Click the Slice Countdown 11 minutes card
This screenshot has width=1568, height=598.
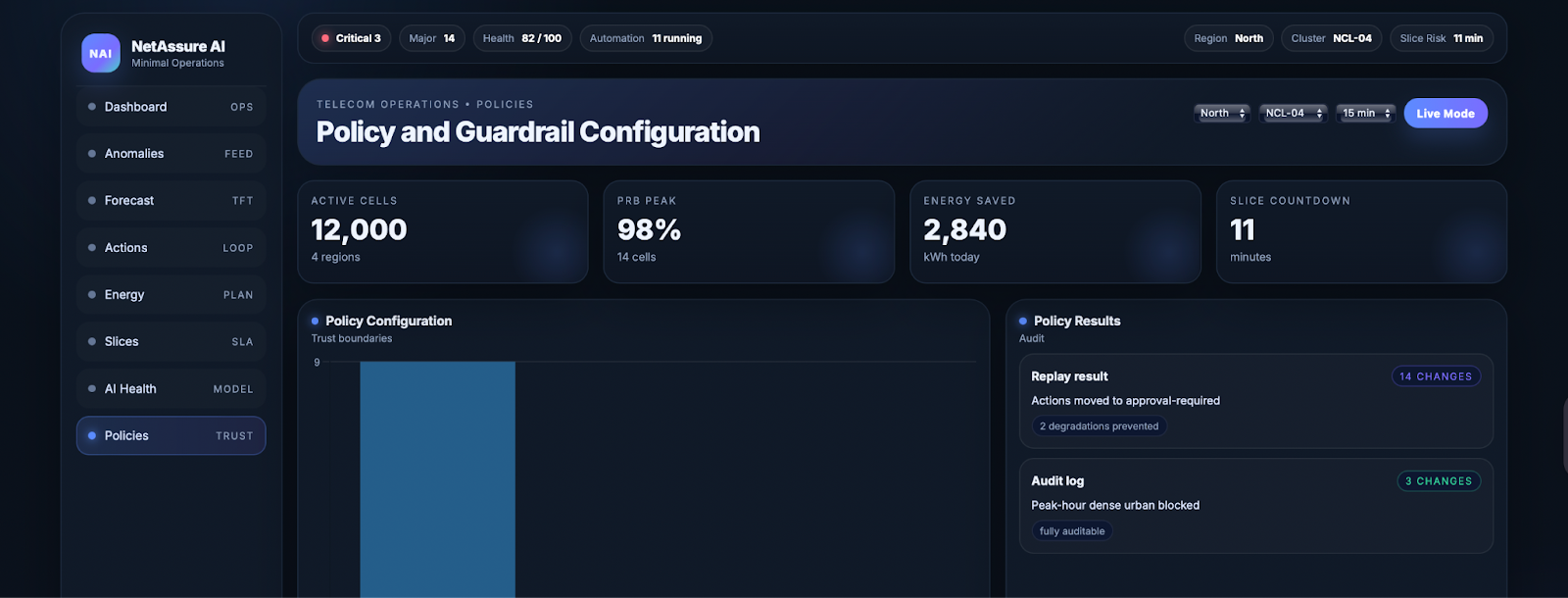click(x=1361, y=232)
